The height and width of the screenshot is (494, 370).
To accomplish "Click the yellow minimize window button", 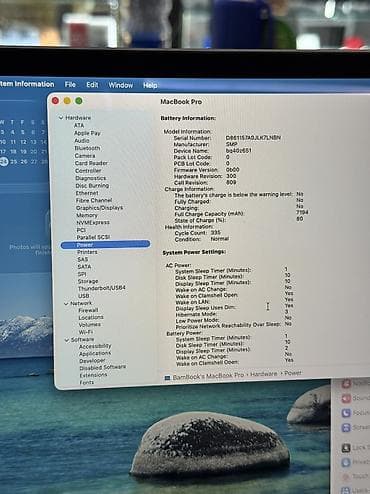I will [x=67, y=101].
